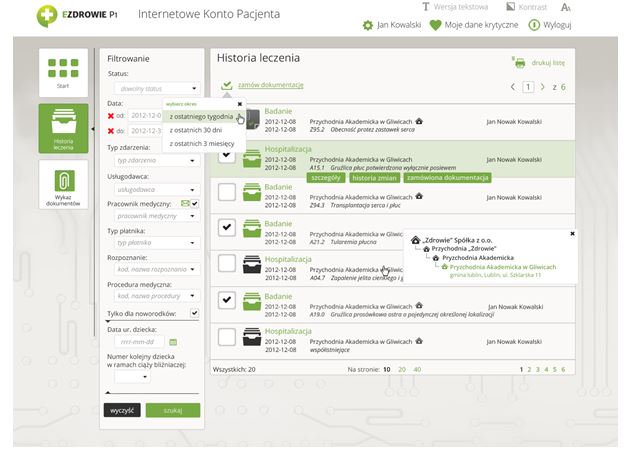632x458 pixels.
Task: Open the Rozpoznanie dropdown
Action: [x=156, y=269]
